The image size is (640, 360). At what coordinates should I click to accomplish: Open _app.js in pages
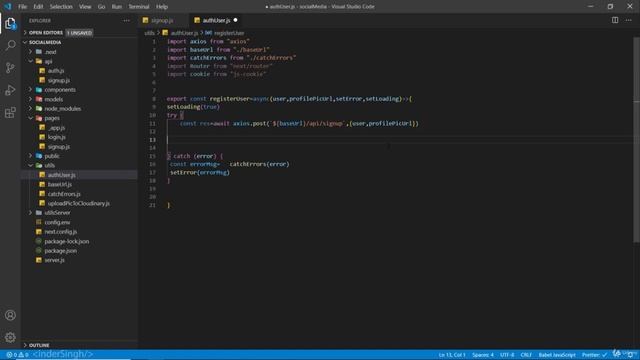(x=56, y=127)
